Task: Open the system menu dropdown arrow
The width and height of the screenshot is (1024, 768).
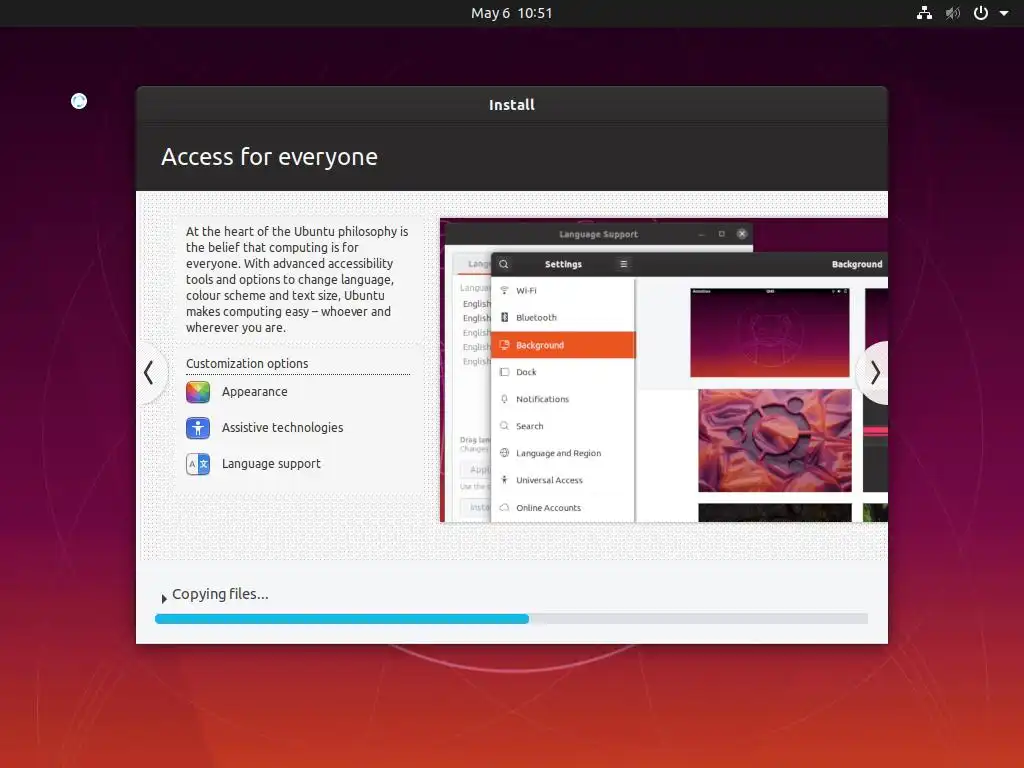Action: [1004, 13]
